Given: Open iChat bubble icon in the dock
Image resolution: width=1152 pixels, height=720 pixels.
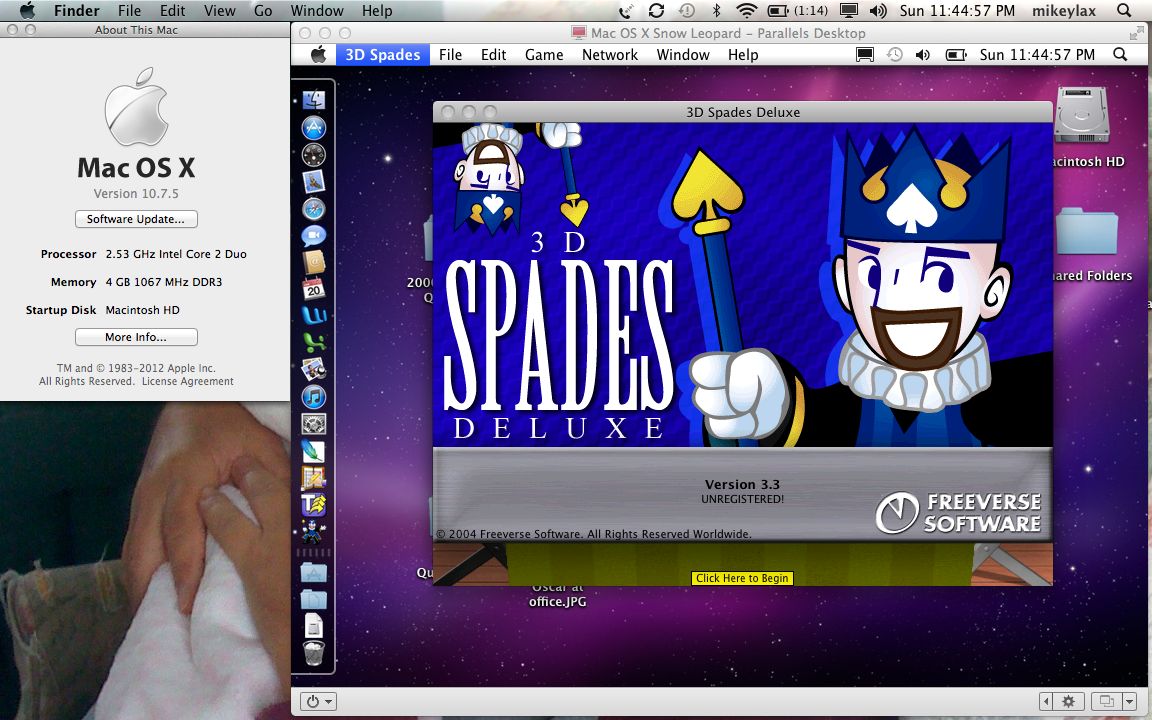Looking at the screenshot, I should (314, 236).
